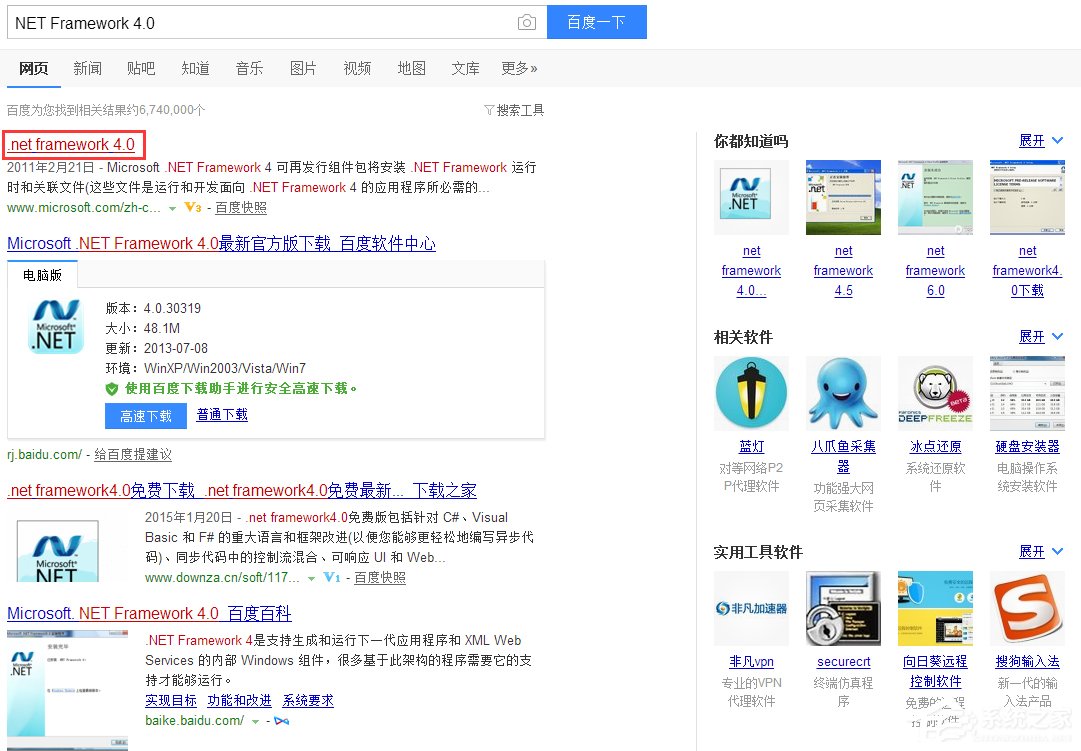Open the Deep Freeze 冰点还原 bear icon
The height and width of the screenshot is (751, 1081).
click(935, 392)
